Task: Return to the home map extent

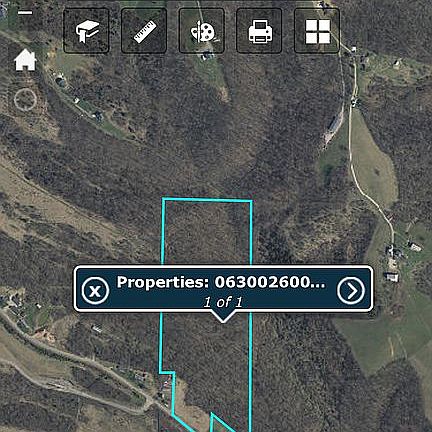Action: (25, 60)
